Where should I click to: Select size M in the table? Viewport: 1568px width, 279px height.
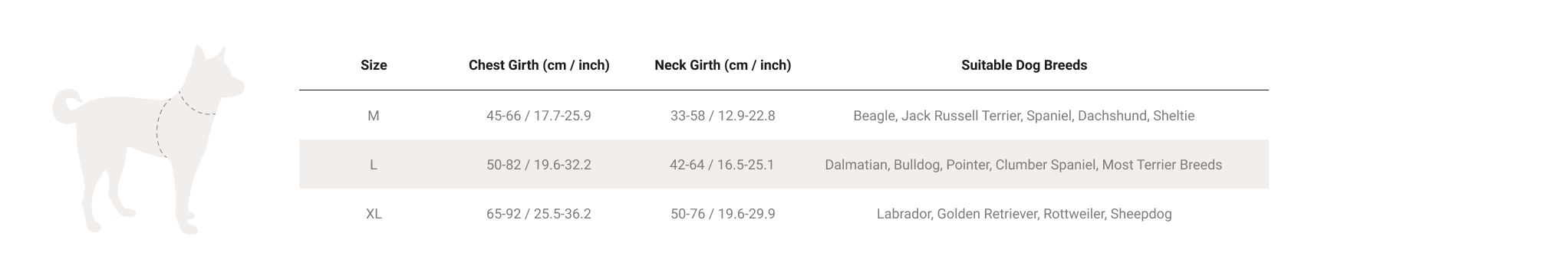(x=374, y=116)
